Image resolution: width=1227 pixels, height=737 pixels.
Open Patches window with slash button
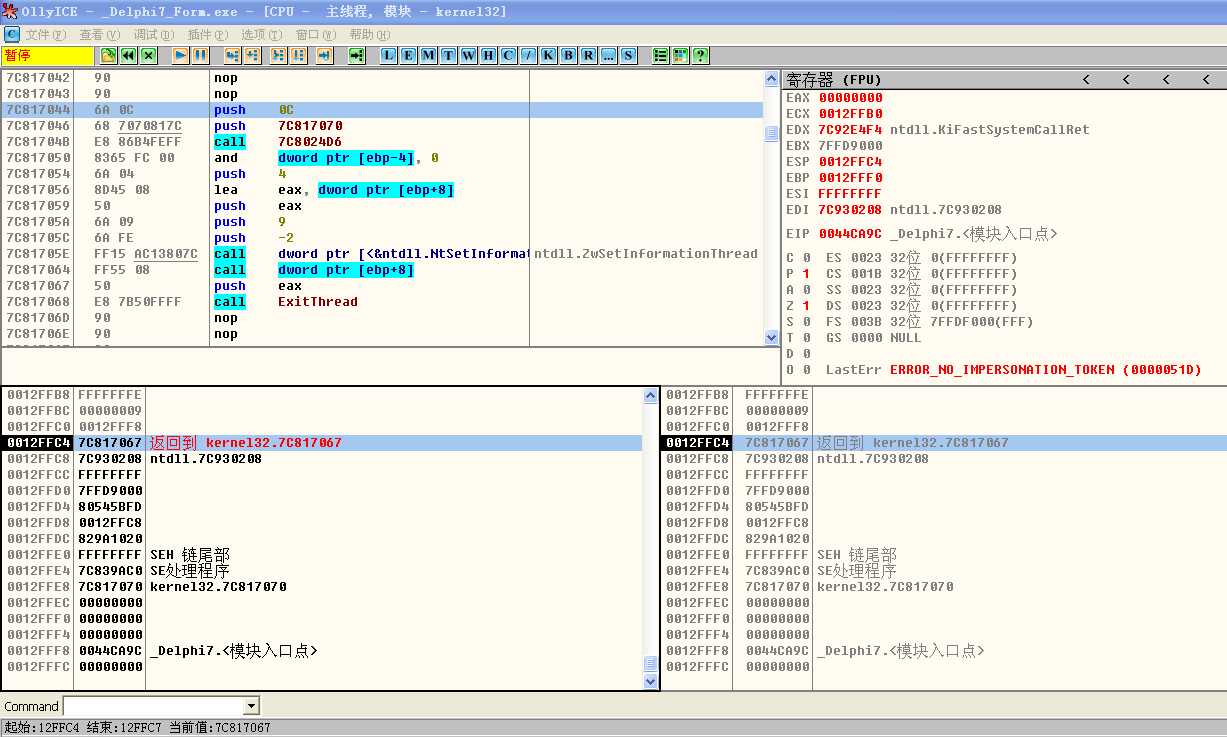tap(528, 55)
